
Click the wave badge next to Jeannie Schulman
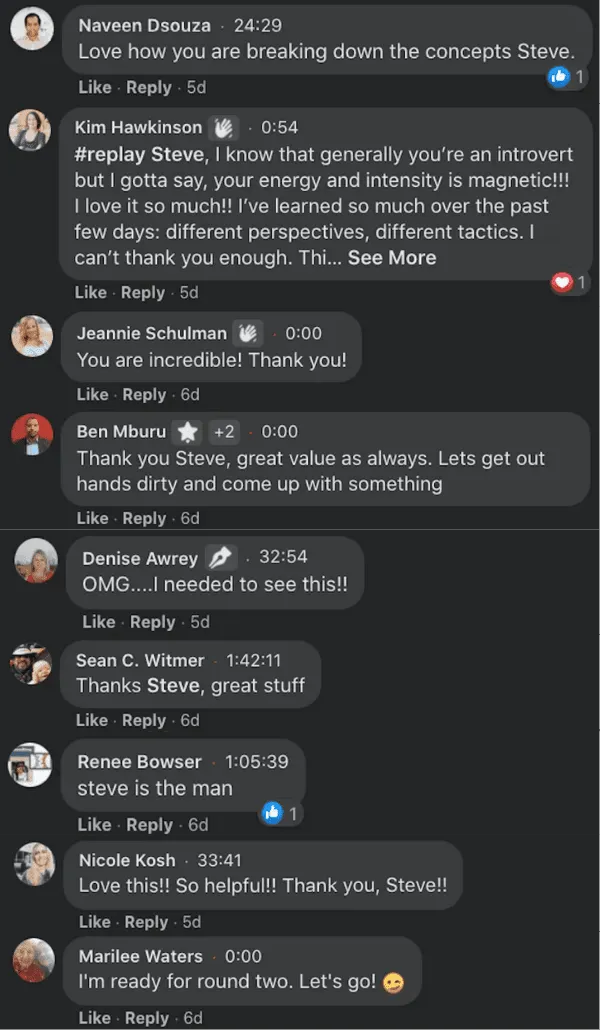pos(247,333)
